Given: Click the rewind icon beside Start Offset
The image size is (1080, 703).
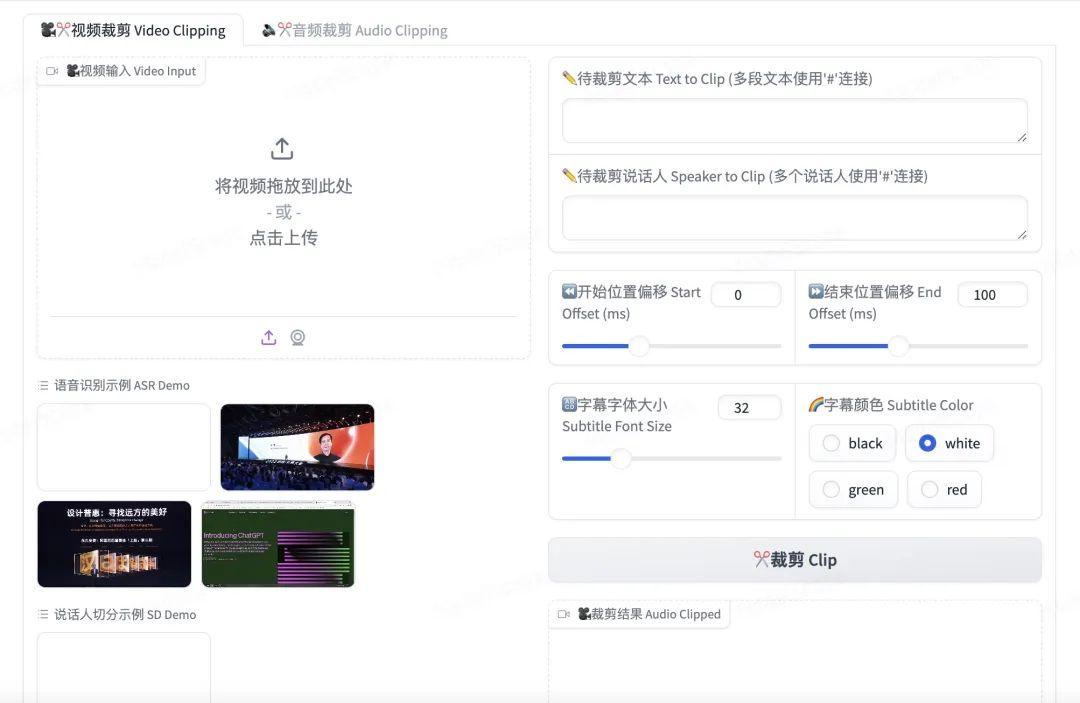Looking at the screenshot, I should click(569, 291).
